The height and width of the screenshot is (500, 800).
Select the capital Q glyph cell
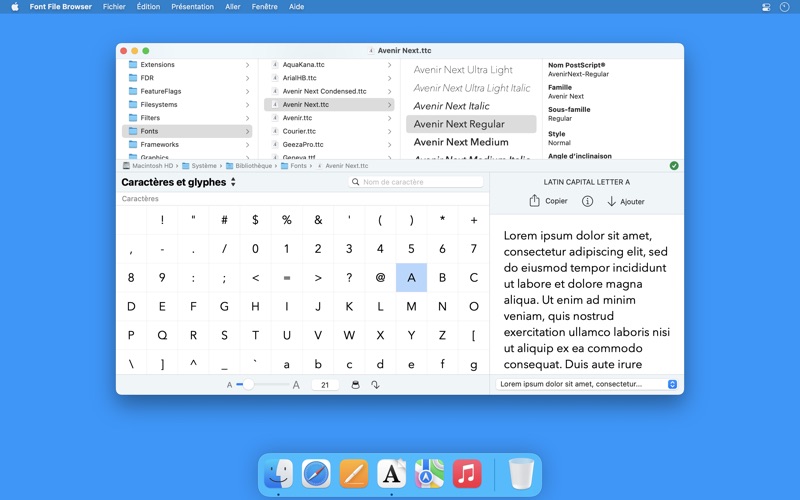tap(162, 335)
